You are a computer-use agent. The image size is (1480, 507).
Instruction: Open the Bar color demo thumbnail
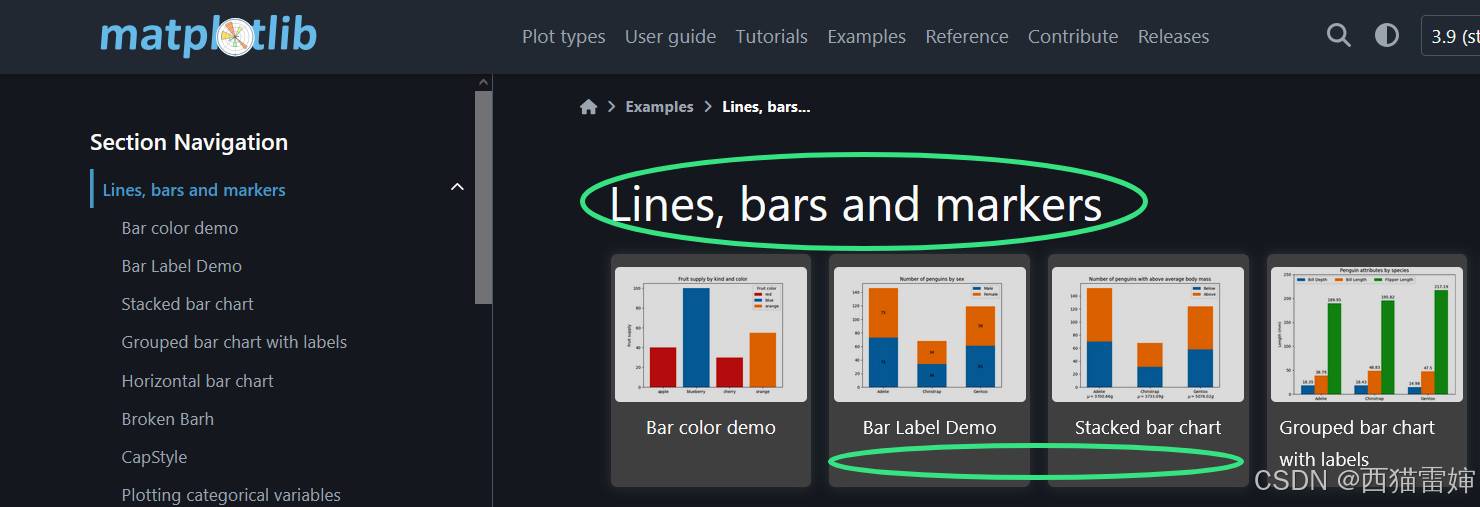(x=710, y=335)
